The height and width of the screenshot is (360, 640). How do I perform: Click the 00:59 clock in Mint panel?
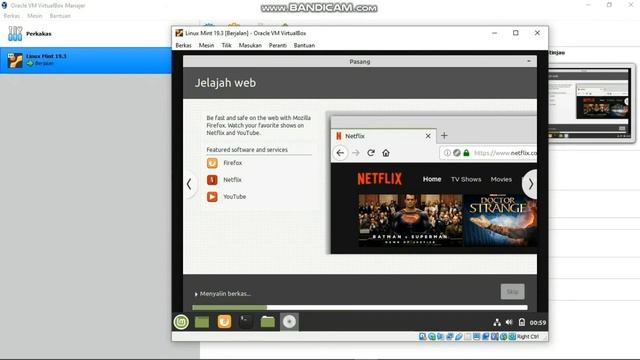pos(538,322)
